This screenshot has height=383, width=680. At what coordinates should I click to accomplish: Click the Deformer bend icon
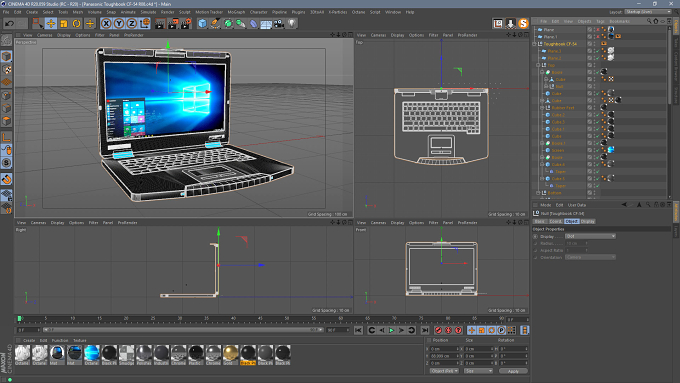tap(253, 23)
